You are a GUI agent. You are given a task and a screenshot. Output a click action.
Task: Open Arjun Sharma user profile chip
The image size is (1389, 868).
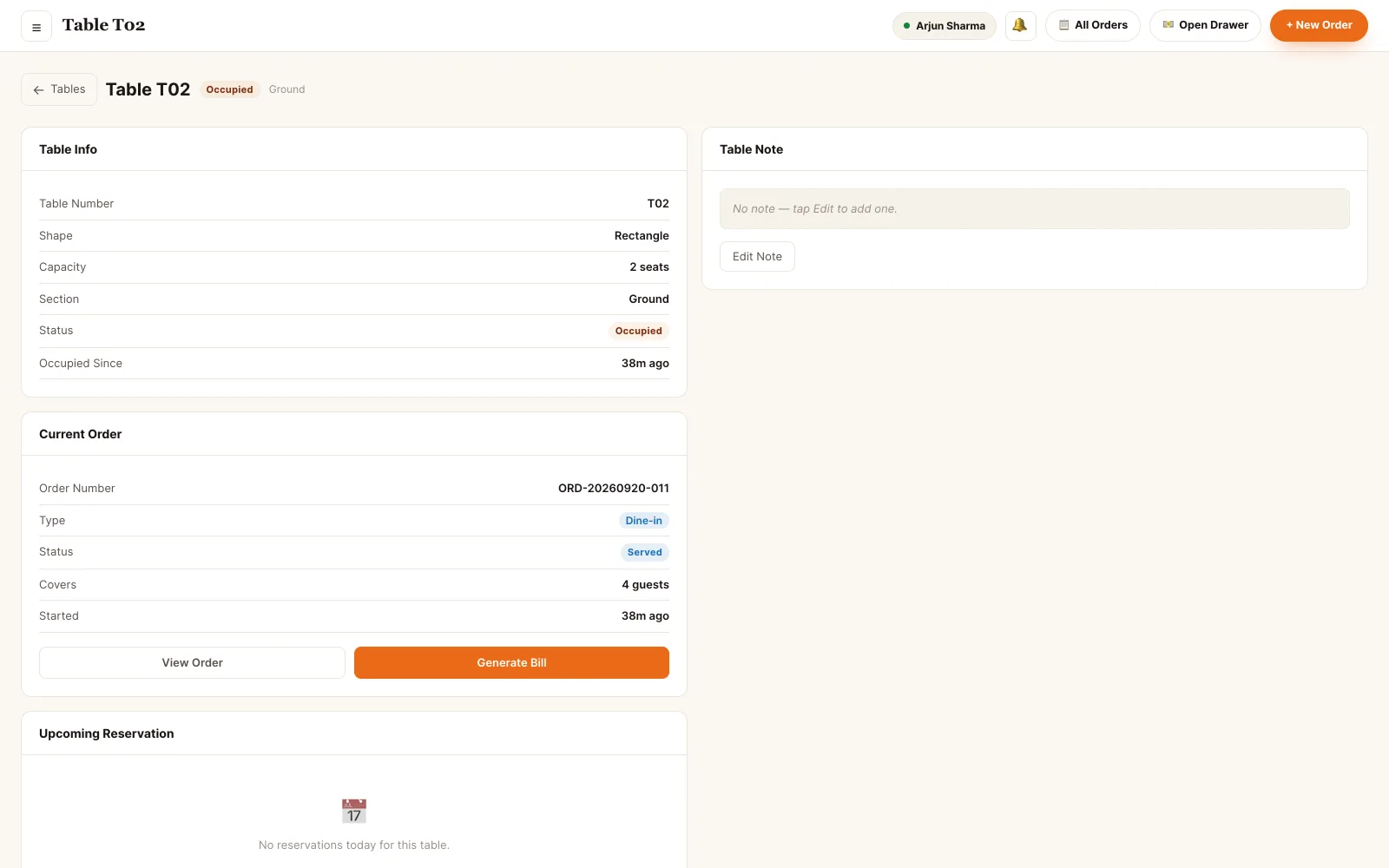(945, 26)
